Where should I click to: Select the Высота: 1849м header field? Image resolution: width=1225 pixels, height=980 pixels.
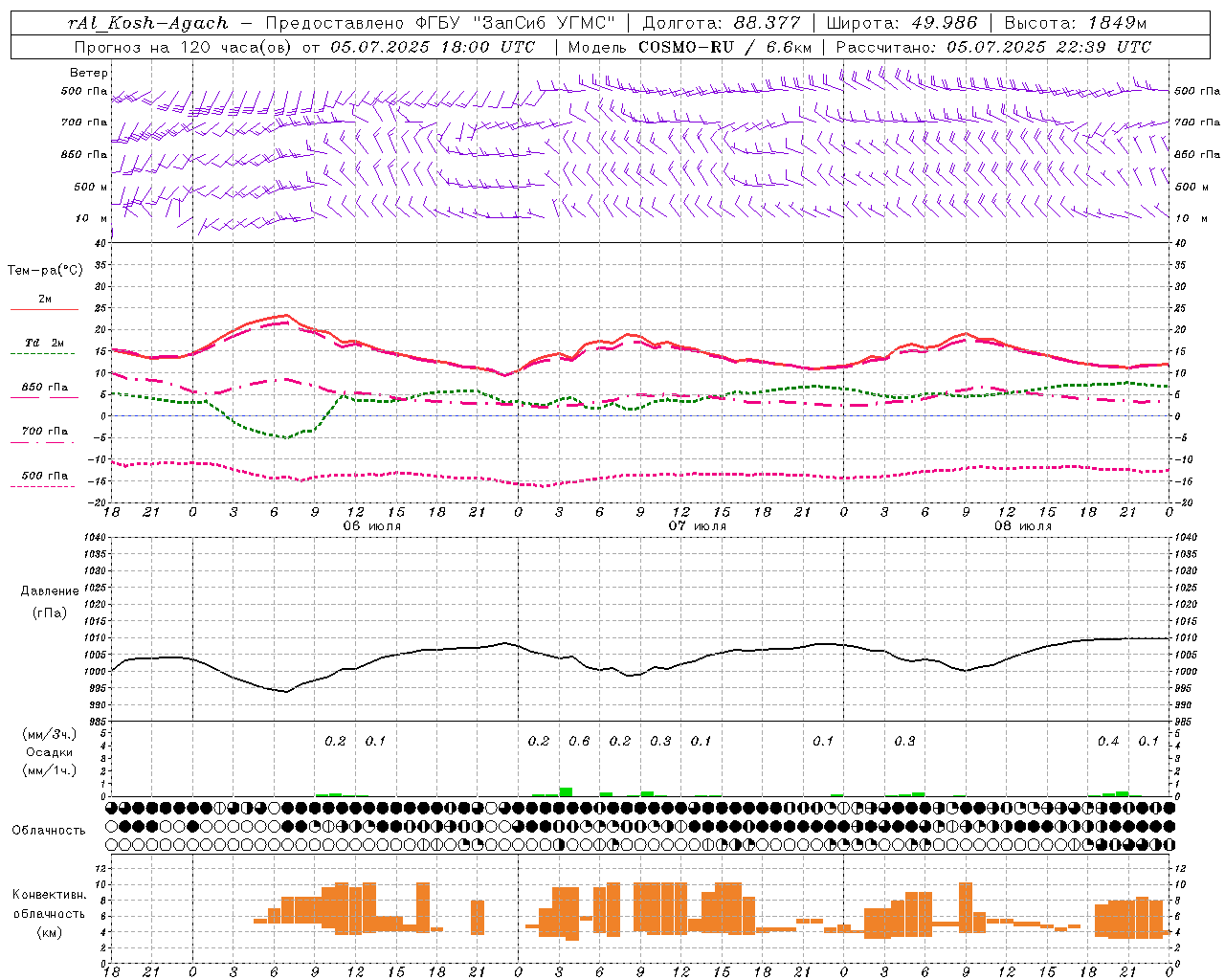pyautogui.click(x=1075, y=23)
